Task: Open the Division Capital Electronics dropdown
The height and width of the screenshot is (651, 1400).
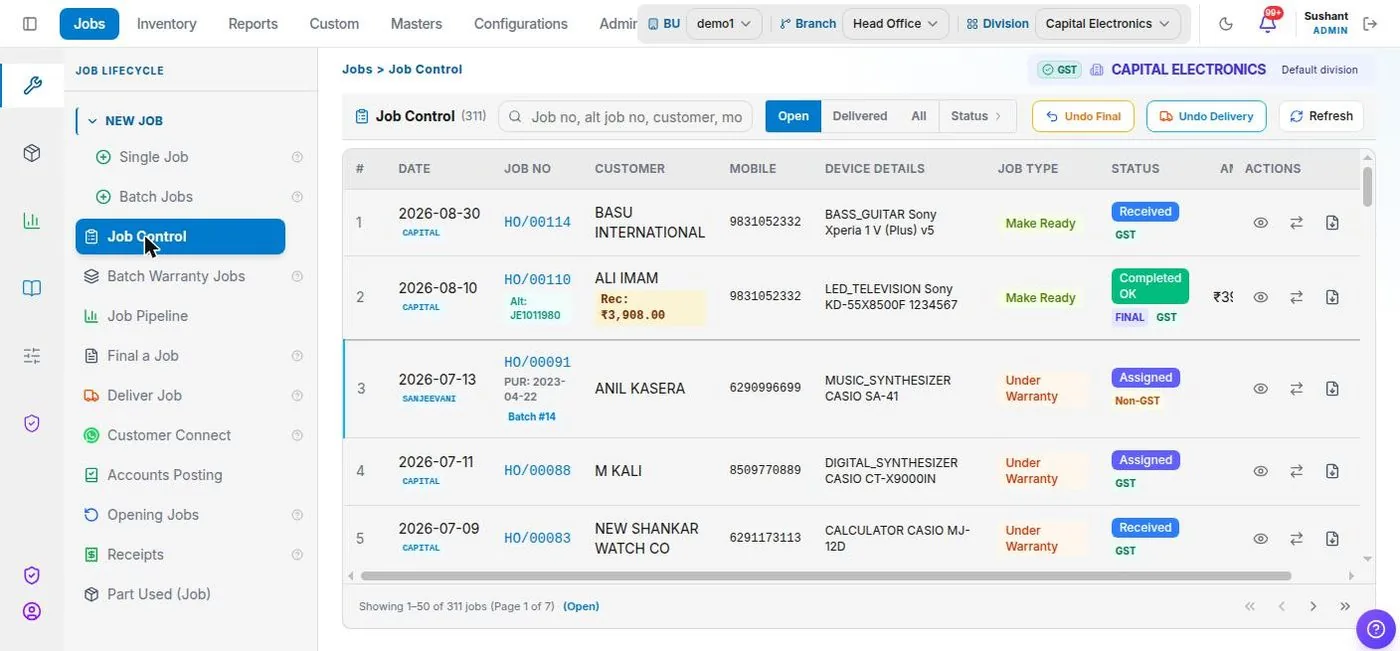Action: pyautogui.click(x=1108, y=23)
